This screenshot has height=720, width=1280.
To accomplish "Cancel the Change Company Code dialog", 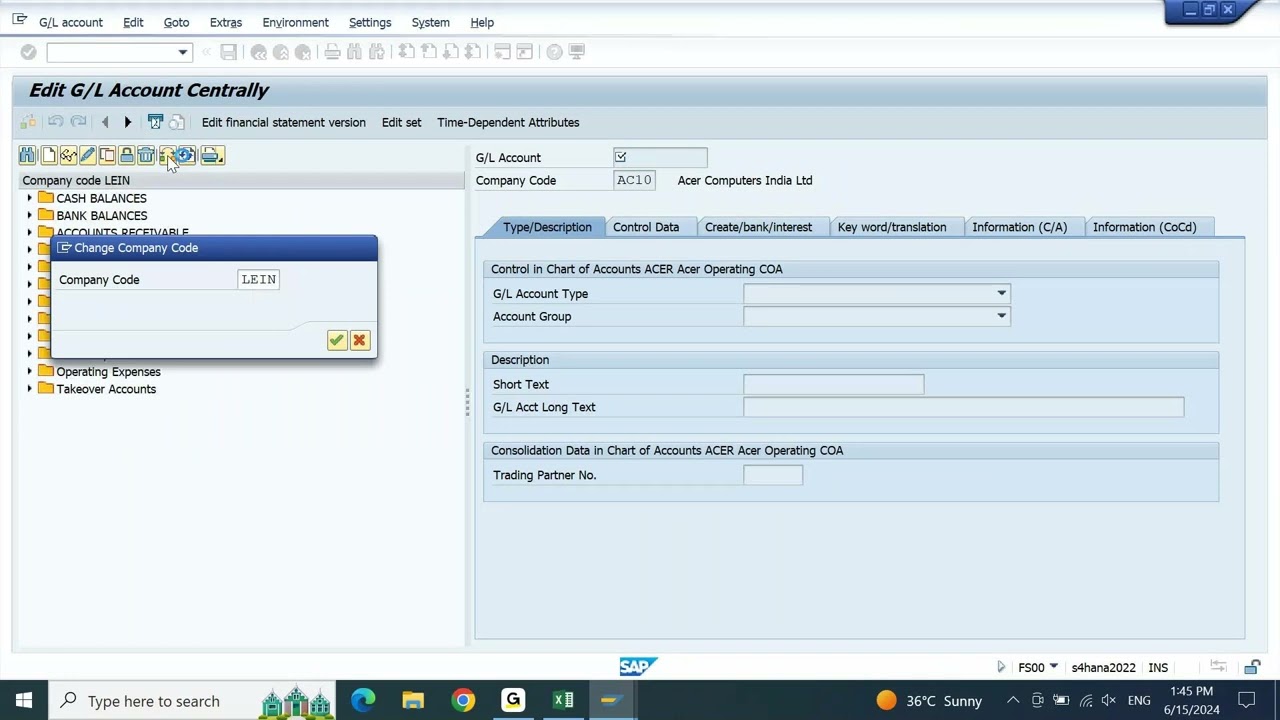I will pos(359,341).
